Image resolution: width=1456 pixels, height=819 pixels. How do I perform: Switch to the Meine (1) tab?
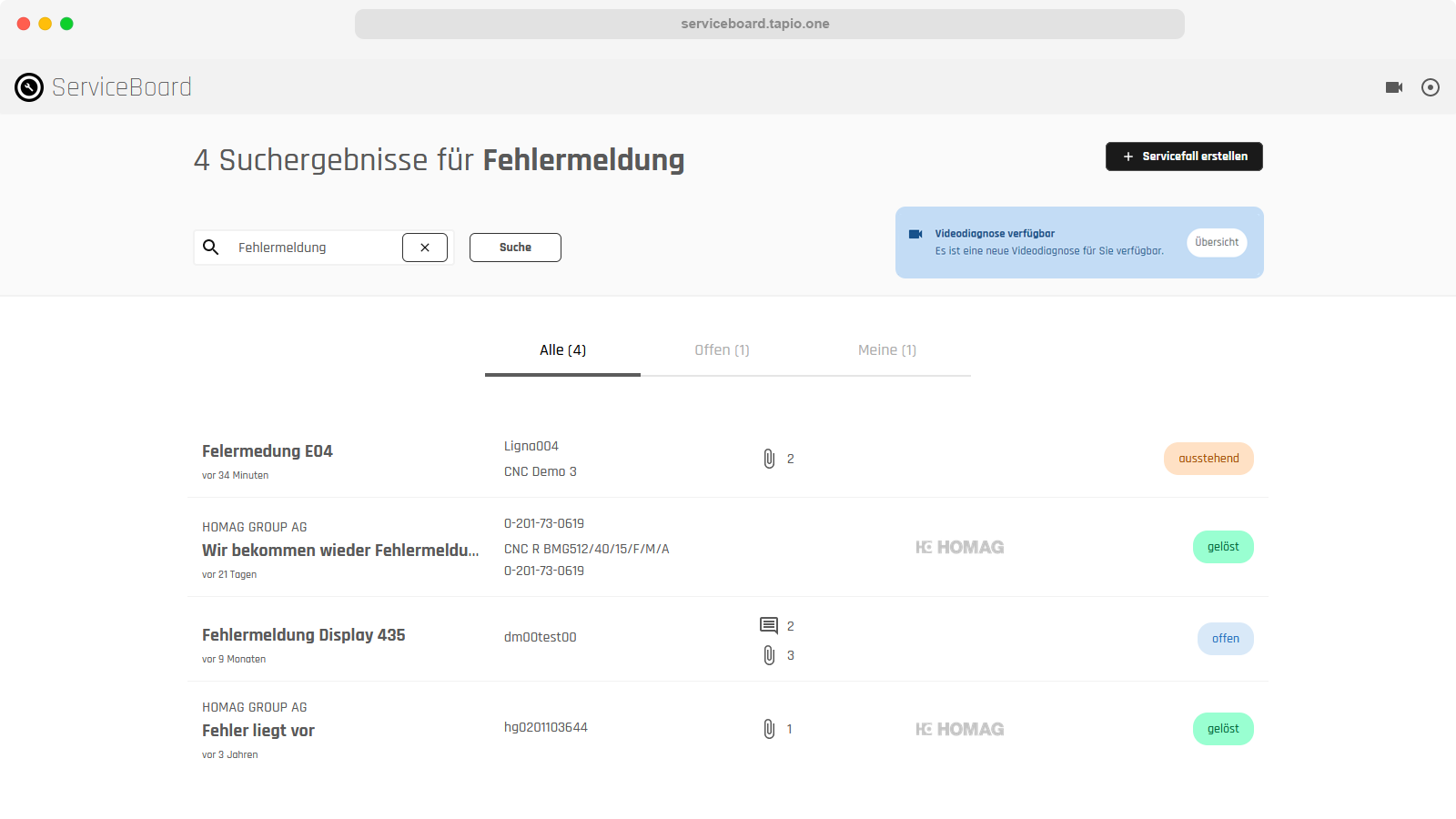pyautogui.click(x=886, y=350)
